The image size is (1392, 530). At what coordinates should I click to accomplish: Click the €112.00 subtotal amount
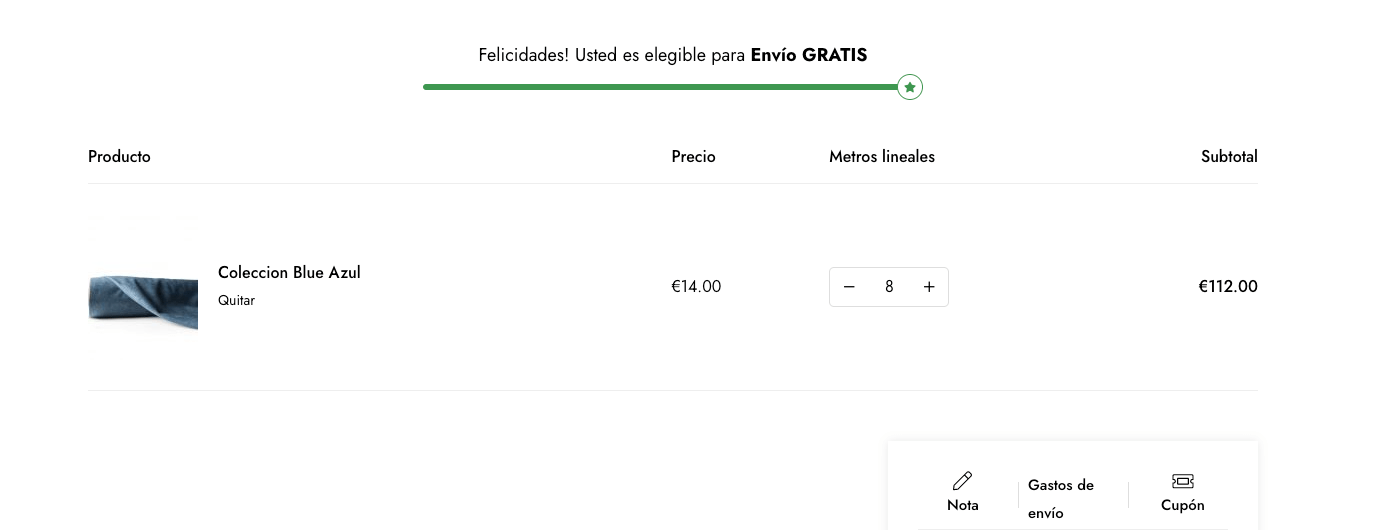1228,286
